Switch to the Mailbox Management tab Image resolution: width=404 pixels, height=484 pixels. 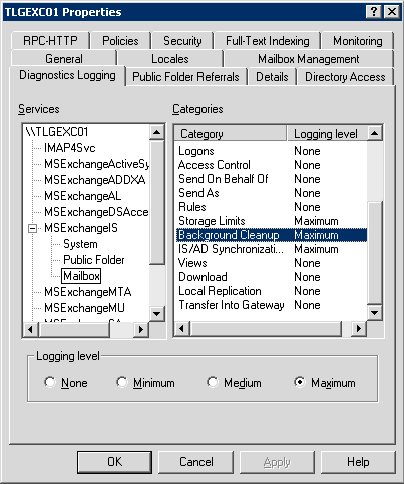point(309,59)
